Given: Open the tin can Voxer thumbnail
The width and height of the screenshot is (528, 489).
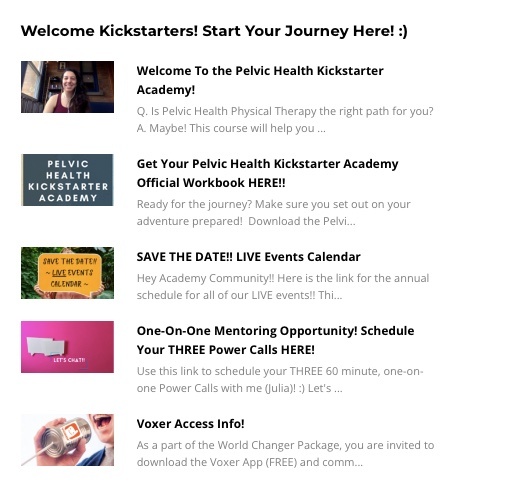Looking at the screenshot, I should pyautogui.click(x=67, y=440).
